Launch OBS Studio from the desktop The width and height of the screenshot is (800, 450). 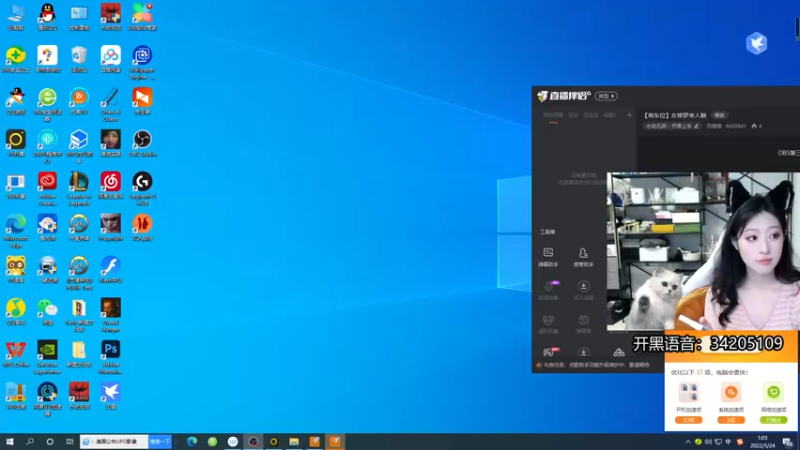point(142,143)
